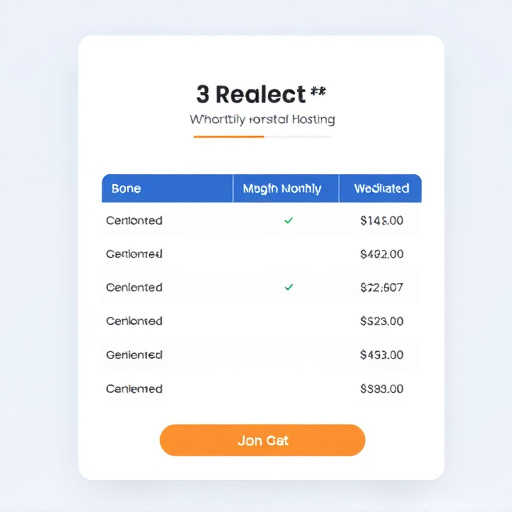
Task: Select the fifth row label Genlented
Action: 134,355
